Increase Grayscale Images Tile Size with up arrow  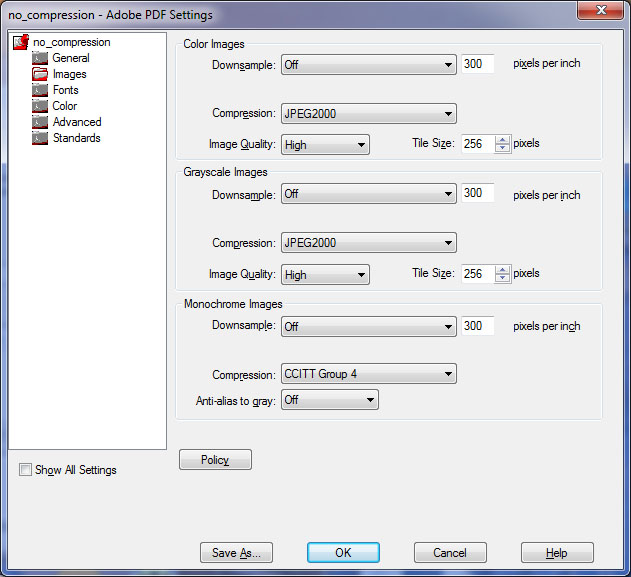click(x=502, y=270)
